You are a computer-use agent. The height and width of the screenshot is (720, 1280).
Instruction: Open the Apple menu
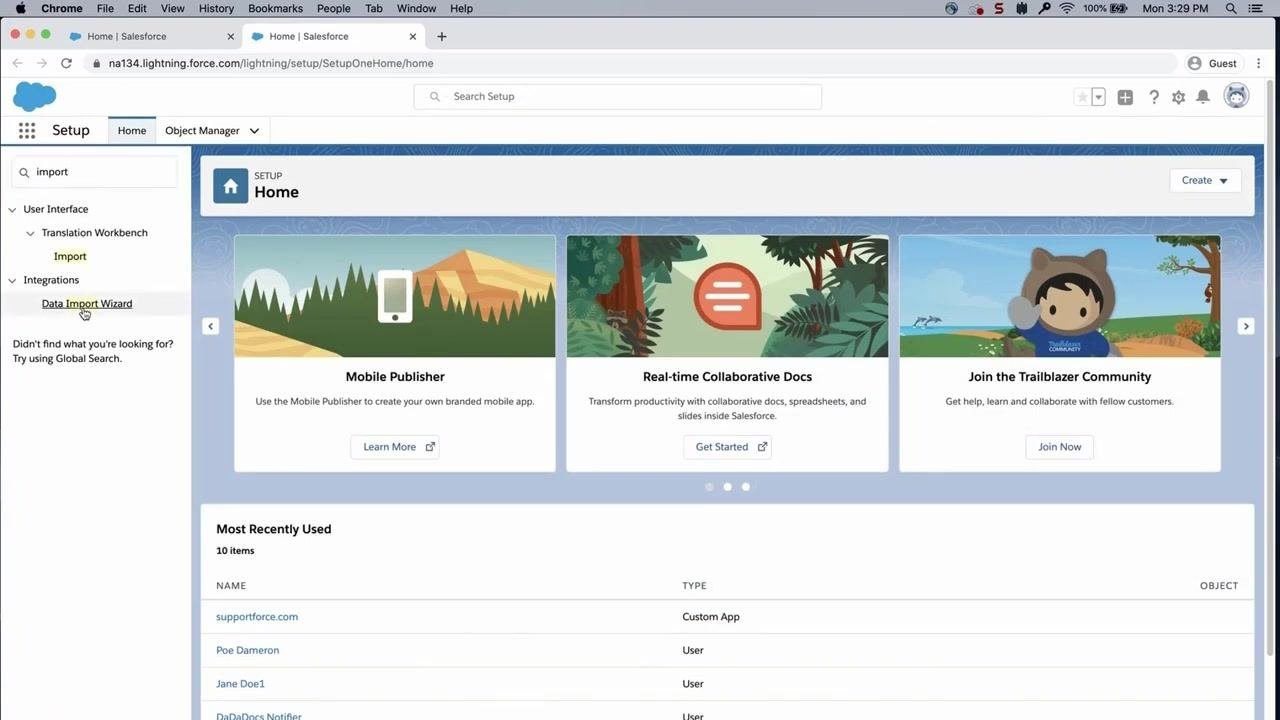coord(20,8)
